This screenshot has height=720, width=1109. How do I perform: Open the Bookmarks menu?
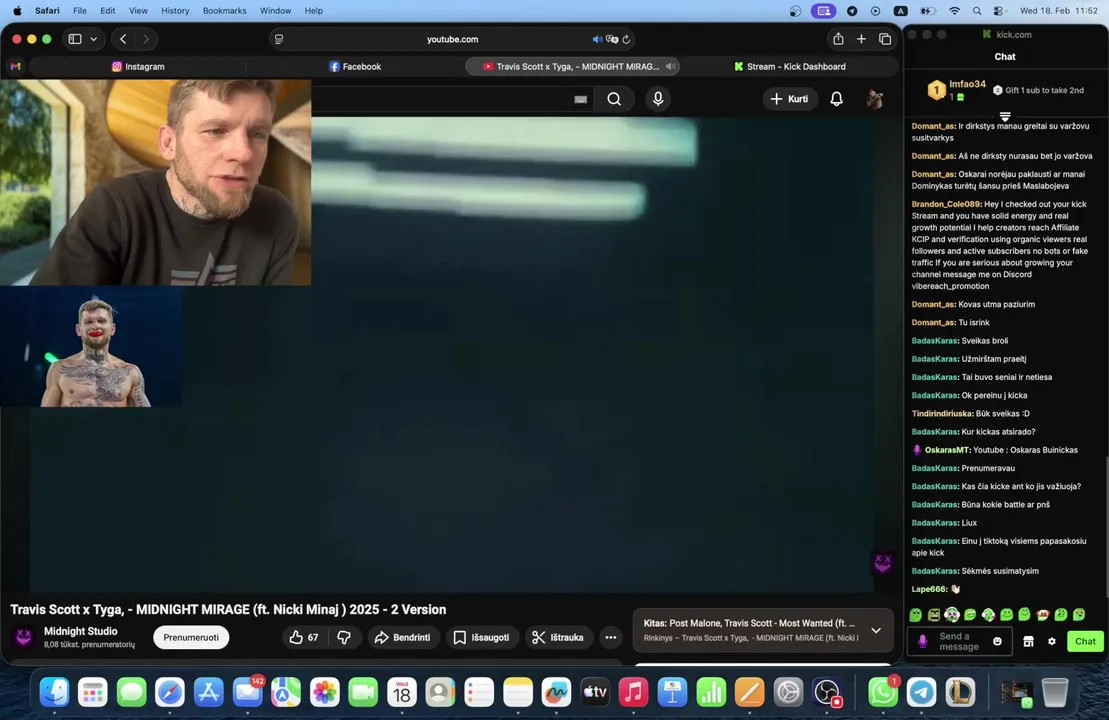pos(224,11)
